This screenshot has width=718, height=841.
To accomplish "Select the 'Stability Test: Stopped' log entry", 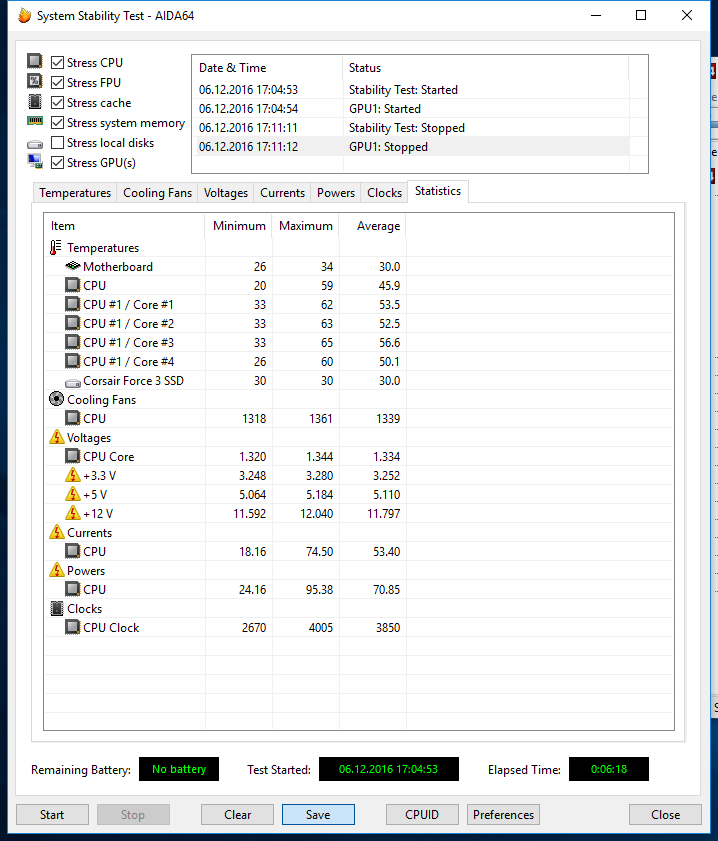I will tap(413, 128).
